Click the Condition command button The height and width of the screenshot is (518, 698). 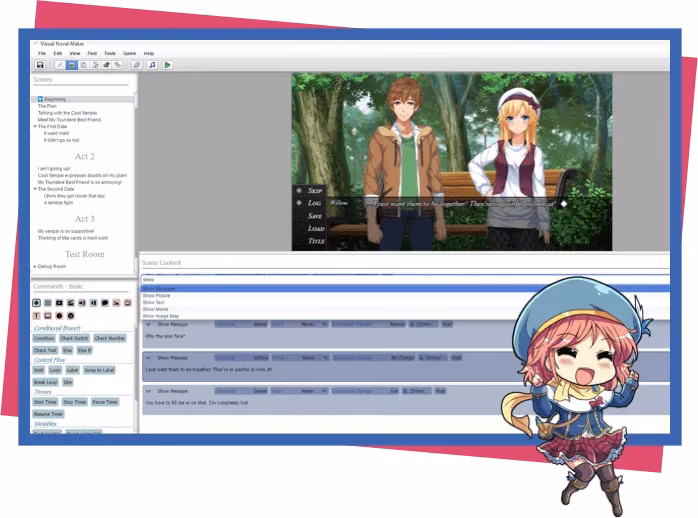(x=44, y=339)
